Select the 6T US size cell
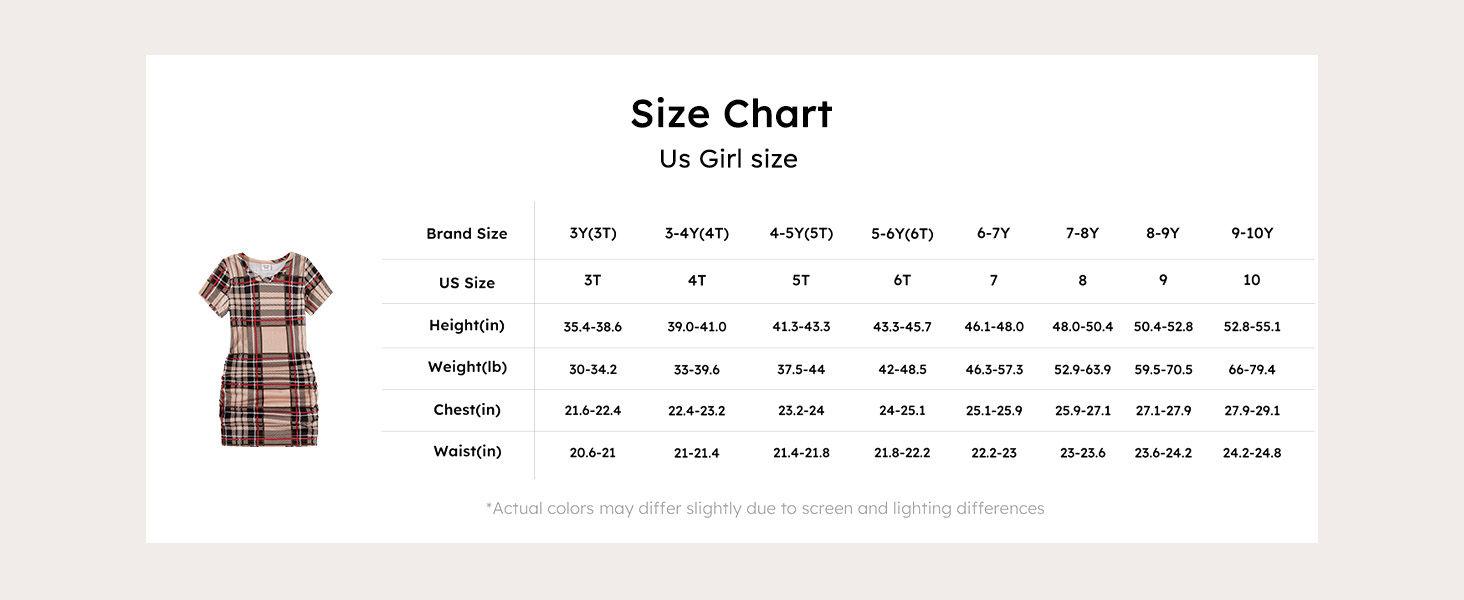 [x=902, y=281]
